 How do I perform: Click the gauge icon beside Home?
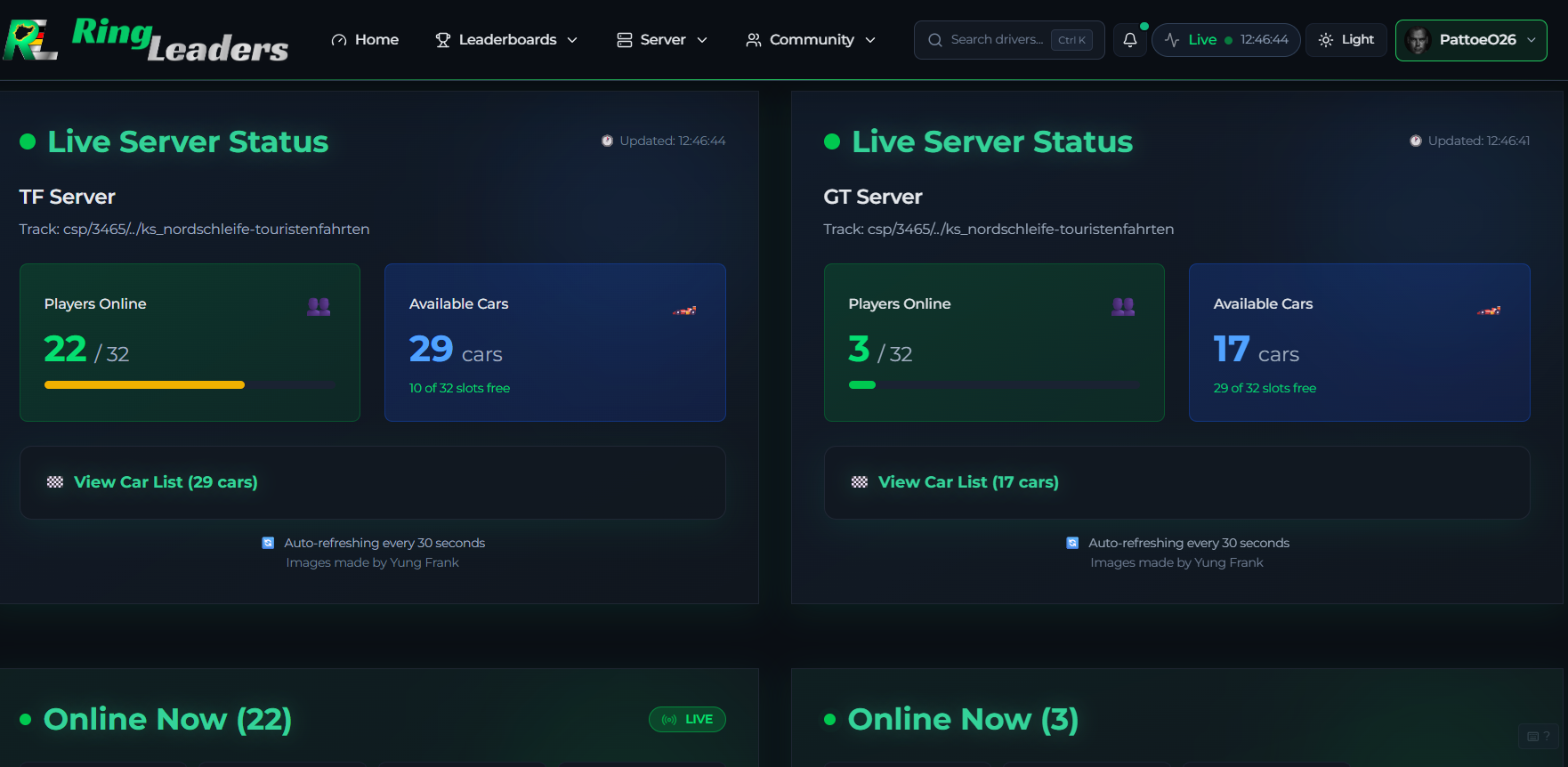coord(339,40)
